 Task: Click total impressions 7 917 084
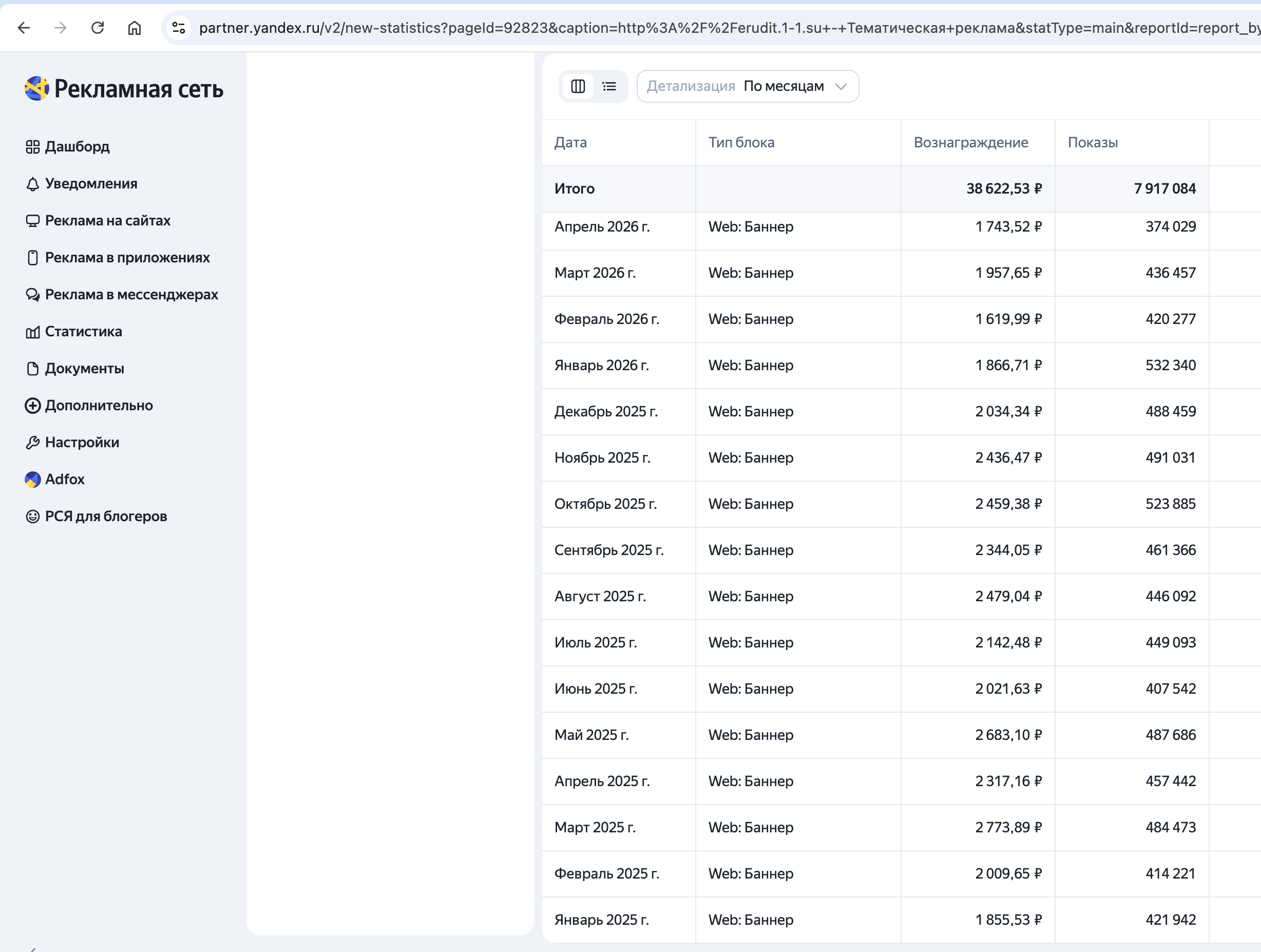pyautogui.click(x=1164, y=188)
